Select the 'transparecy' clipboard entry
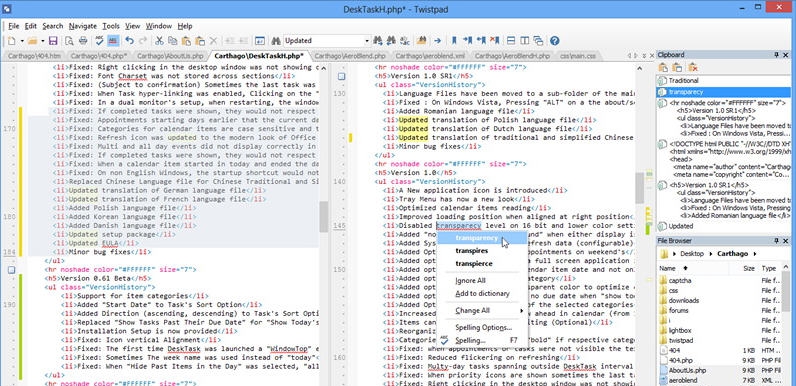 (723, 92)
